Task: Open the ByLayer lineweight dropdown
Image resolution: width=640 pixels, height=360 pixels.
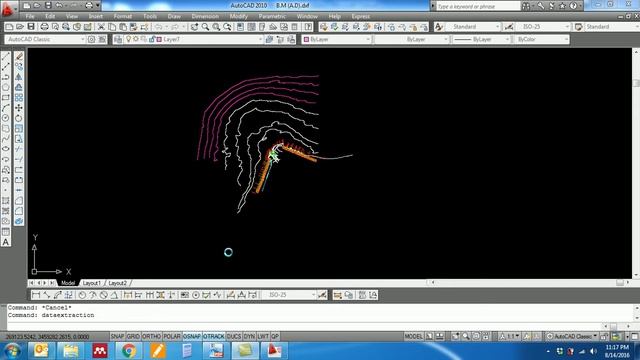Action: (x=482, y=39)
